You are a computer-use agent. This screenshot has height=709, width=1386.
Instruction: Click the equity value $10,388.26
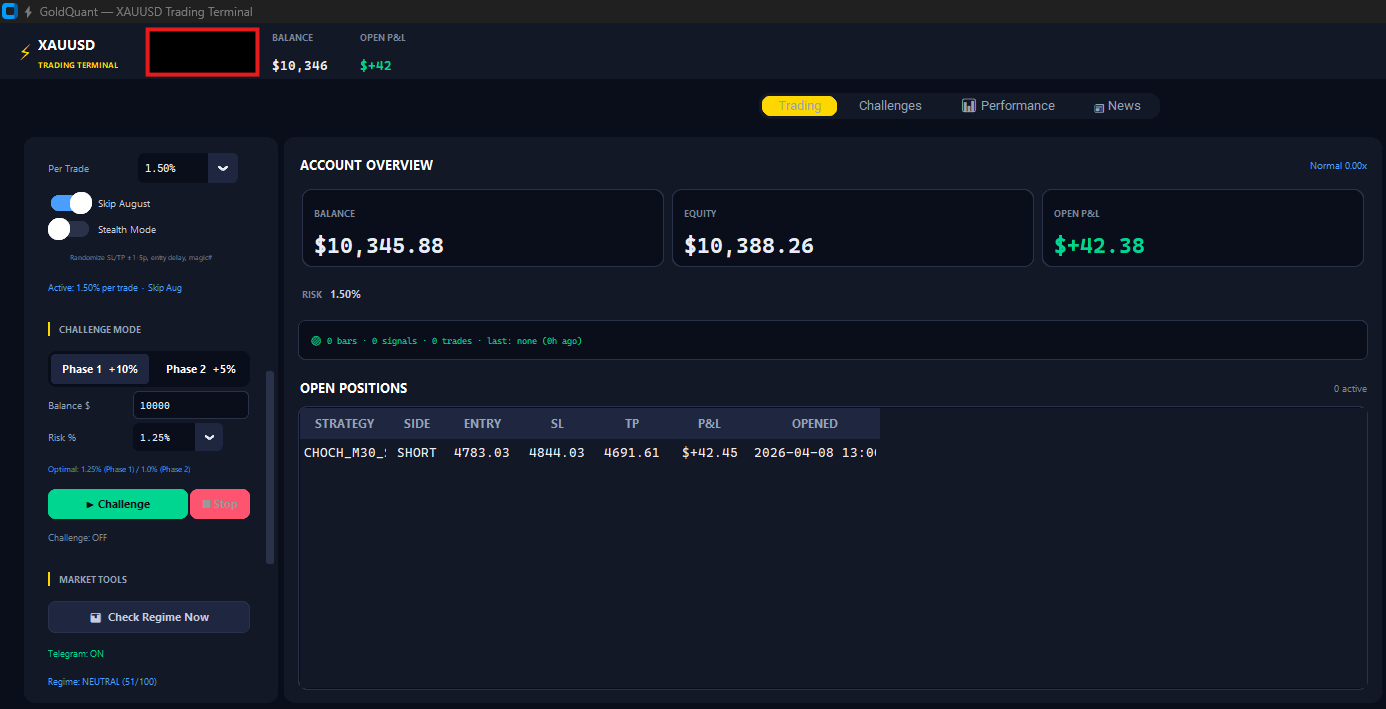click(749, 245)
